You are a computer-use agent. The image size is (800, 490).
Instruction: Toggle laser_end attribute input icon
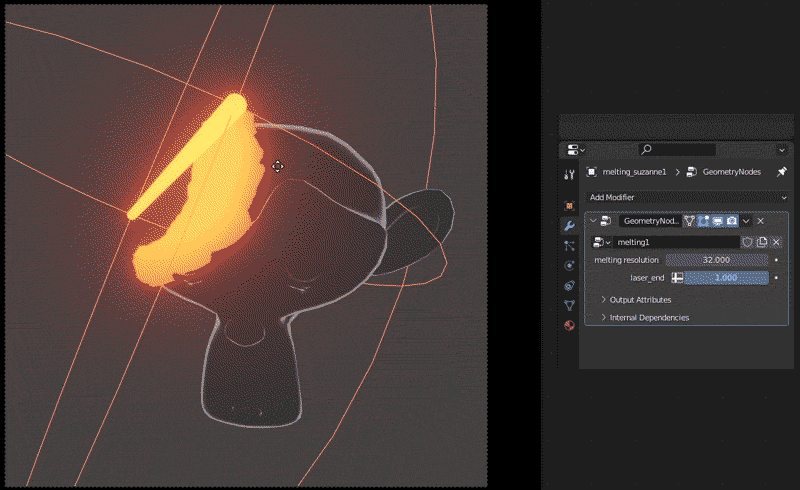677,278
